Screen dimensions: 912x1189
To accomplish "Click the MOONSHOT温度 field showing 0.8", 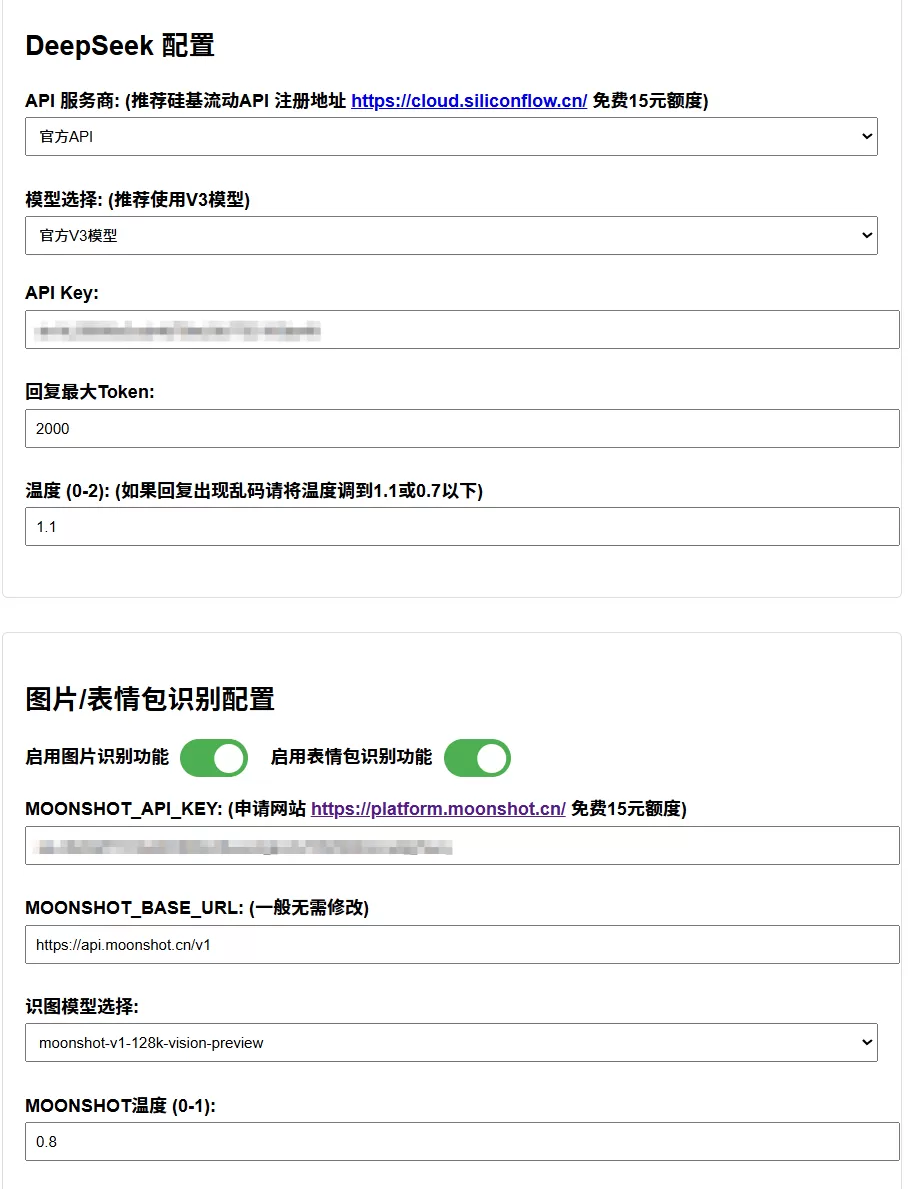I will coord(462,1141).
